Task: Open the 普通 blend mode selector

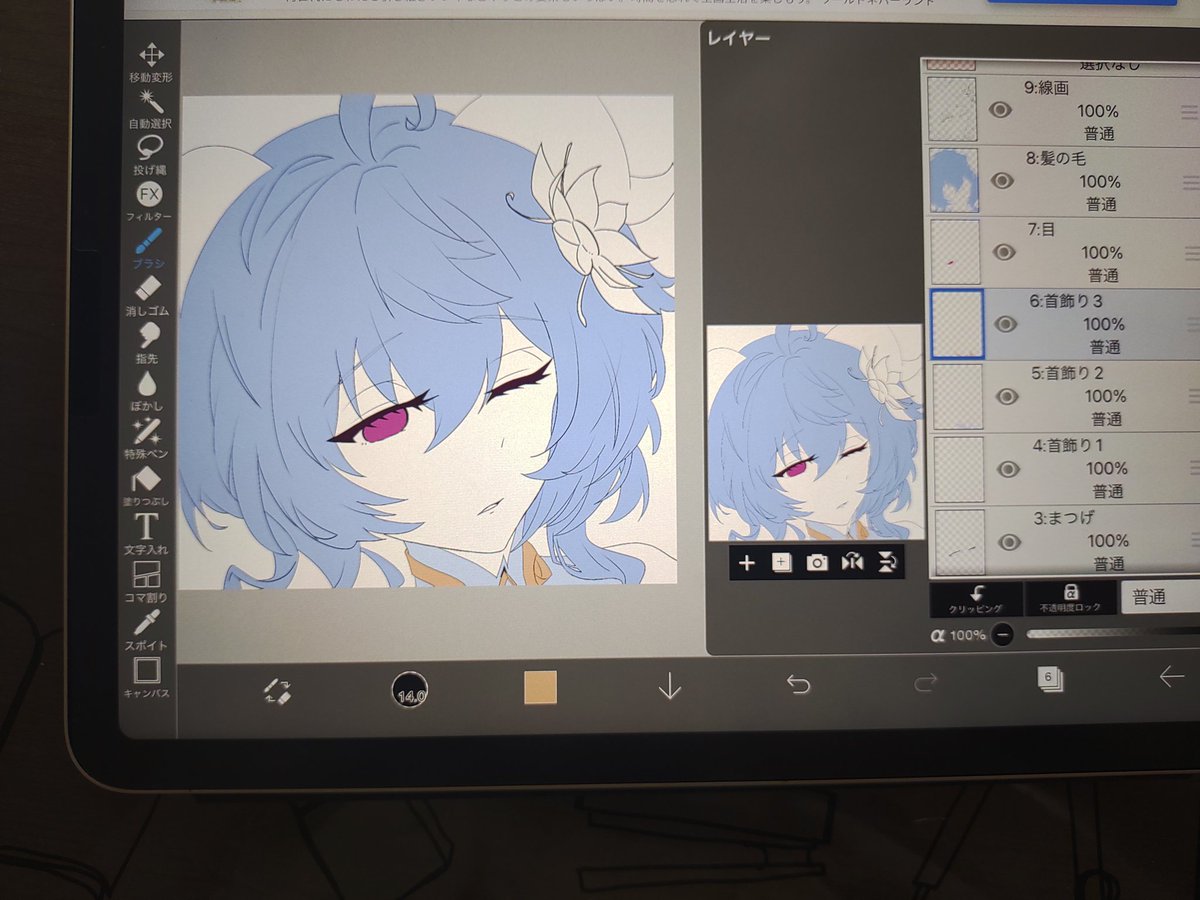Action: tap(1160, 597)
